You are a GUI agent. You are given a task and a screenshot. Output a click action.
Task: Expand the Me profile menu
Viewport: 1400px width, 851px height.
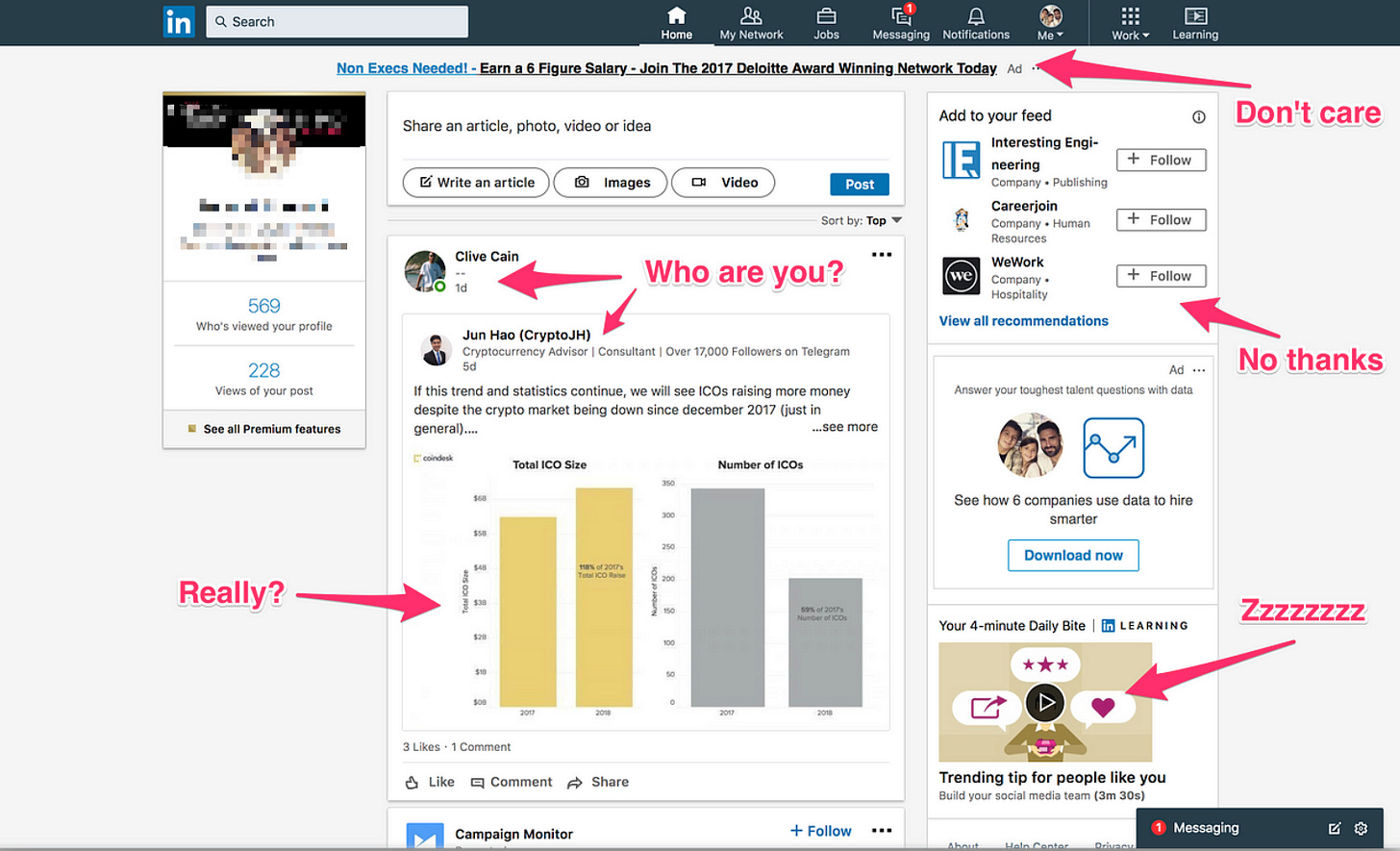[x=1050, y=23]
